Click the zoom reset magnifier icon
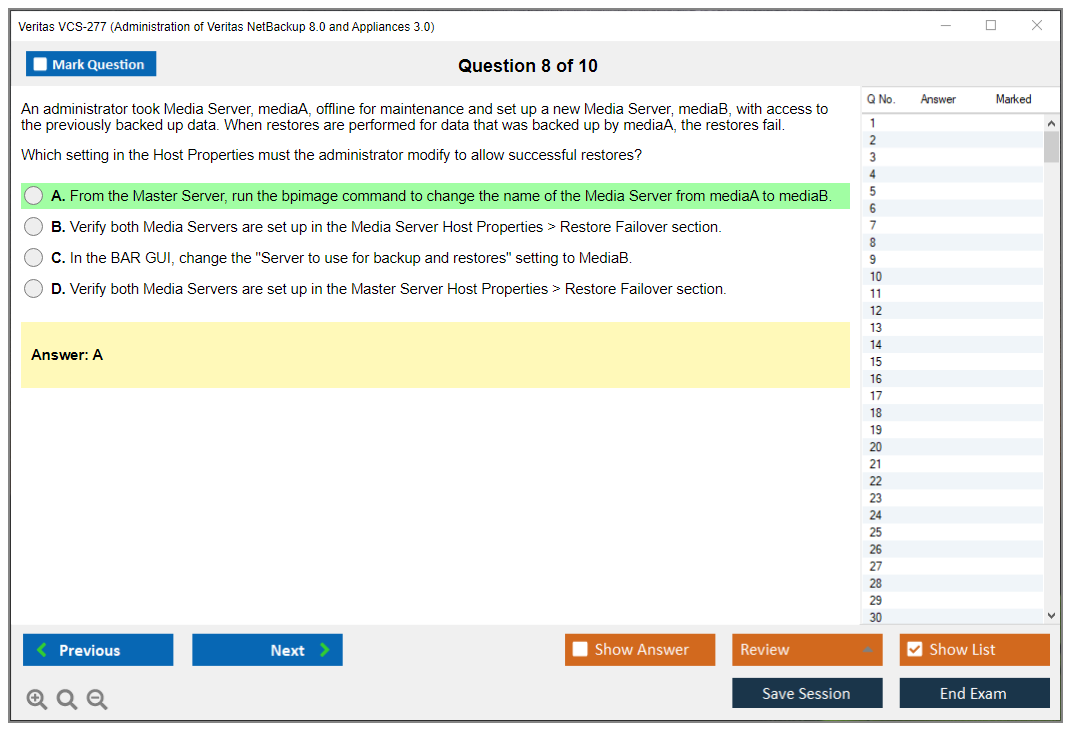Viewport: 1075px width, 735px height. pyautogui.click(x=67, y=700)
